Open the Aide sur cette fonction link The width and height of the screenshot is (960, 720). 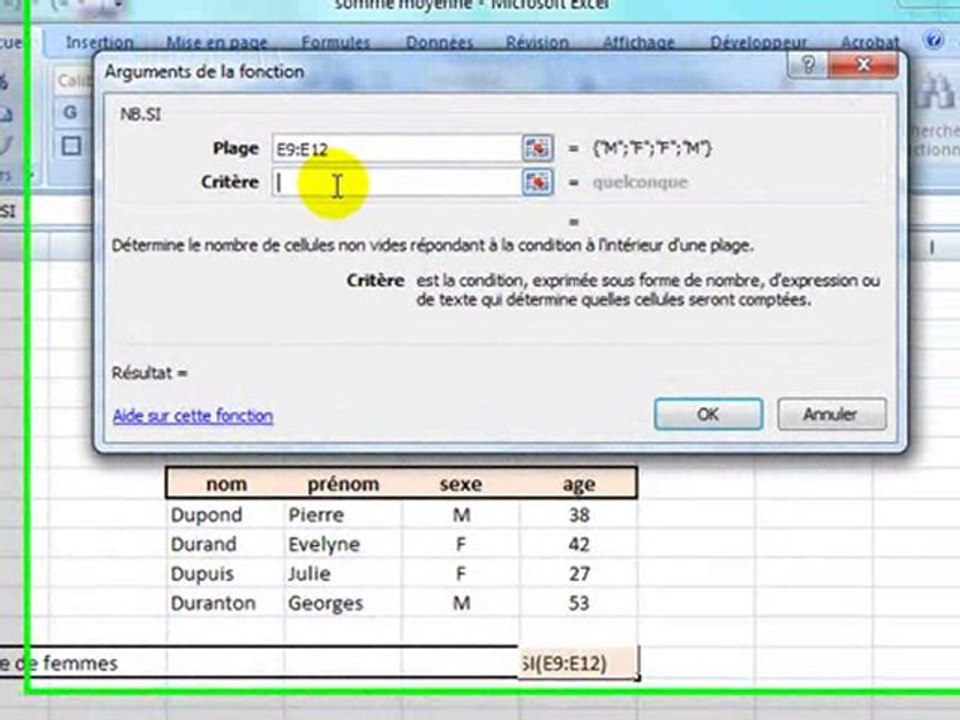(193, 416)
